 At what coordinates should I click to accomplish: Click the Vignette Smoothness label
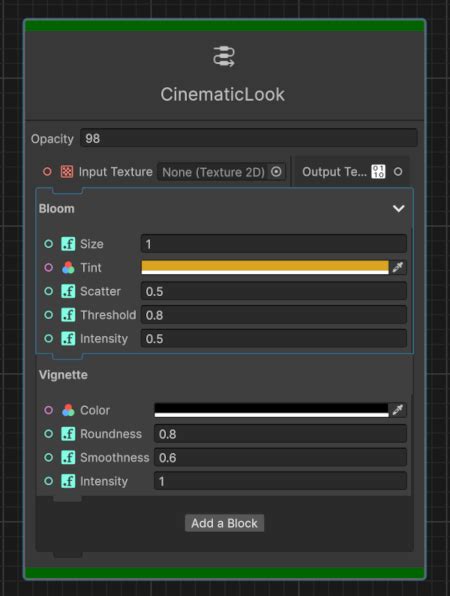click(x=114, y=458)
